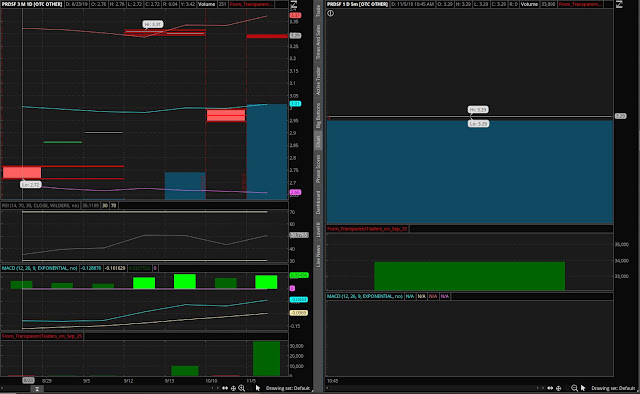640x394 pixels.
Task: Click the zoom-in magnifier on left chart
Action: pos(242,388)
